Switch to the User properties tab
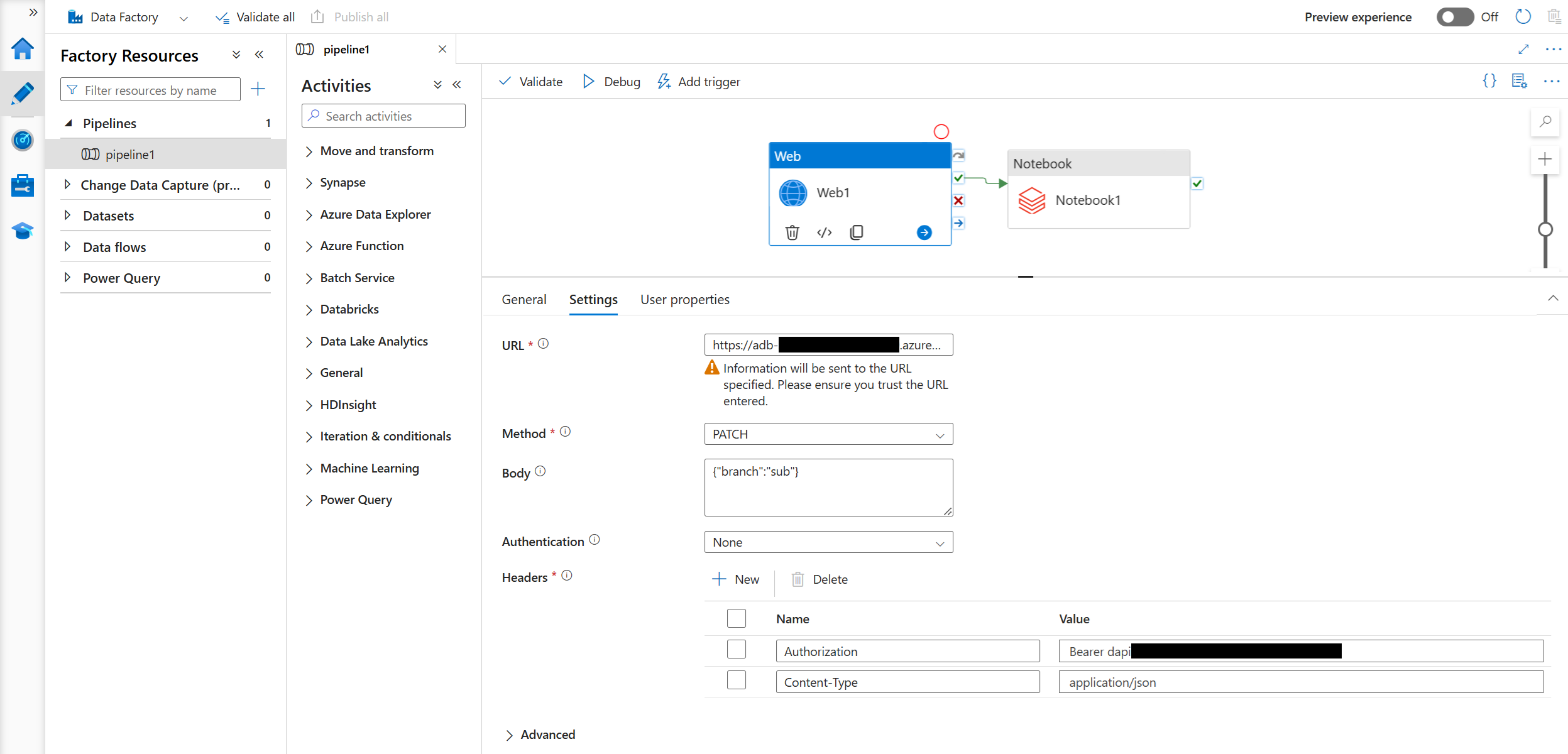 pos(684,300)
